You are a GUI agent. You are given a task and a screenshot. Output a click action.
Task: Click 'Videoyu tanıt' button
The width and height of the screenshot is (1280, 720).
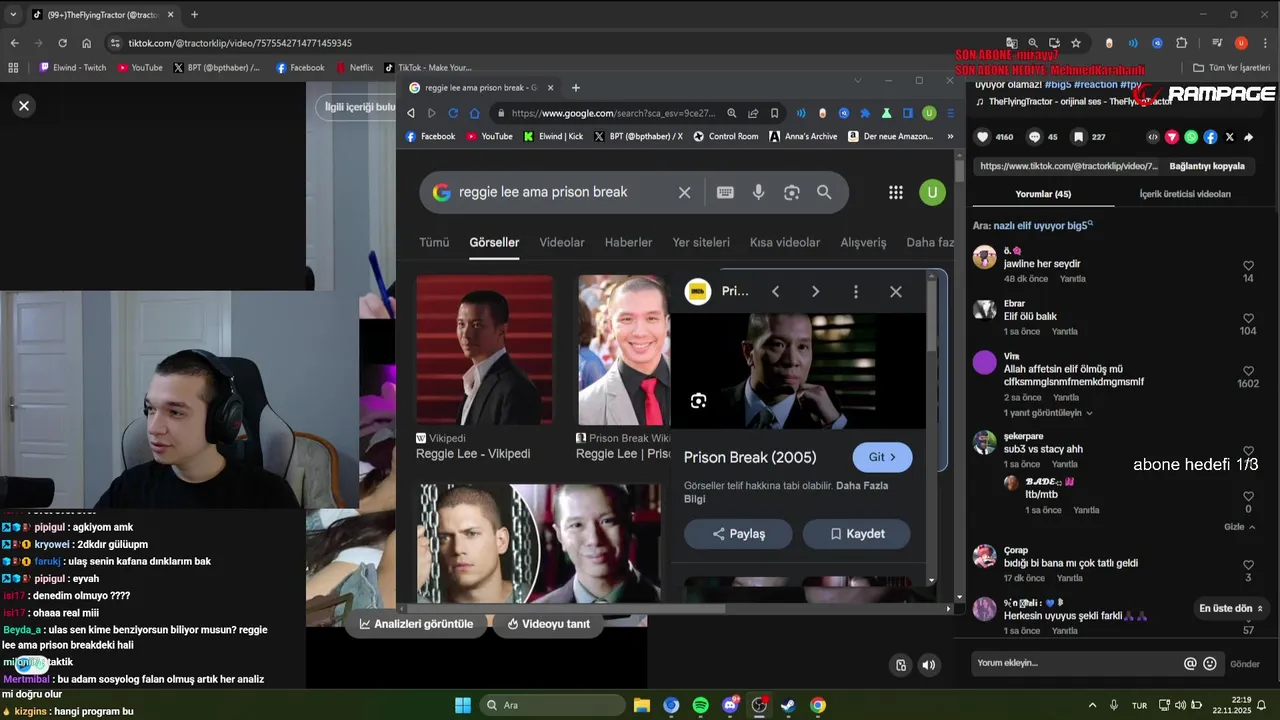click(x=549, y=624)
